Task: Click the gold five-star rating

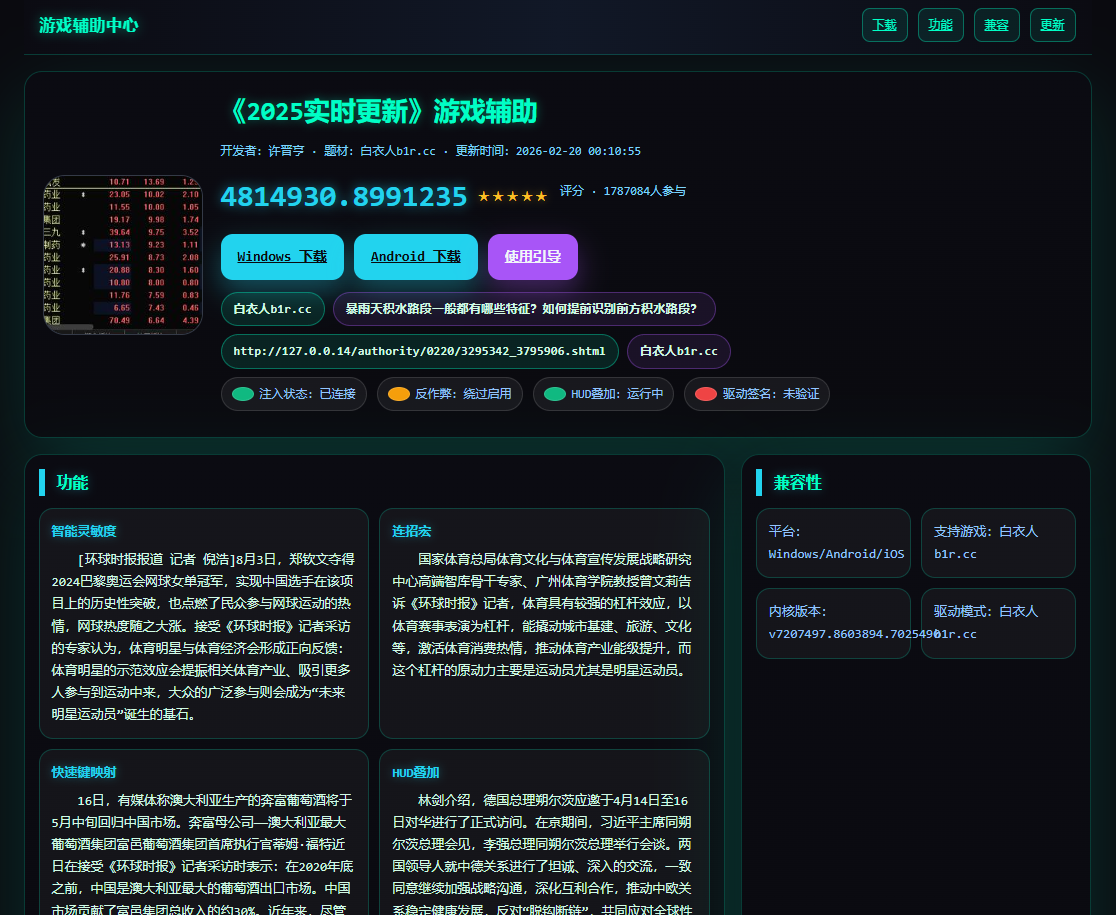Action: [512, 196]
